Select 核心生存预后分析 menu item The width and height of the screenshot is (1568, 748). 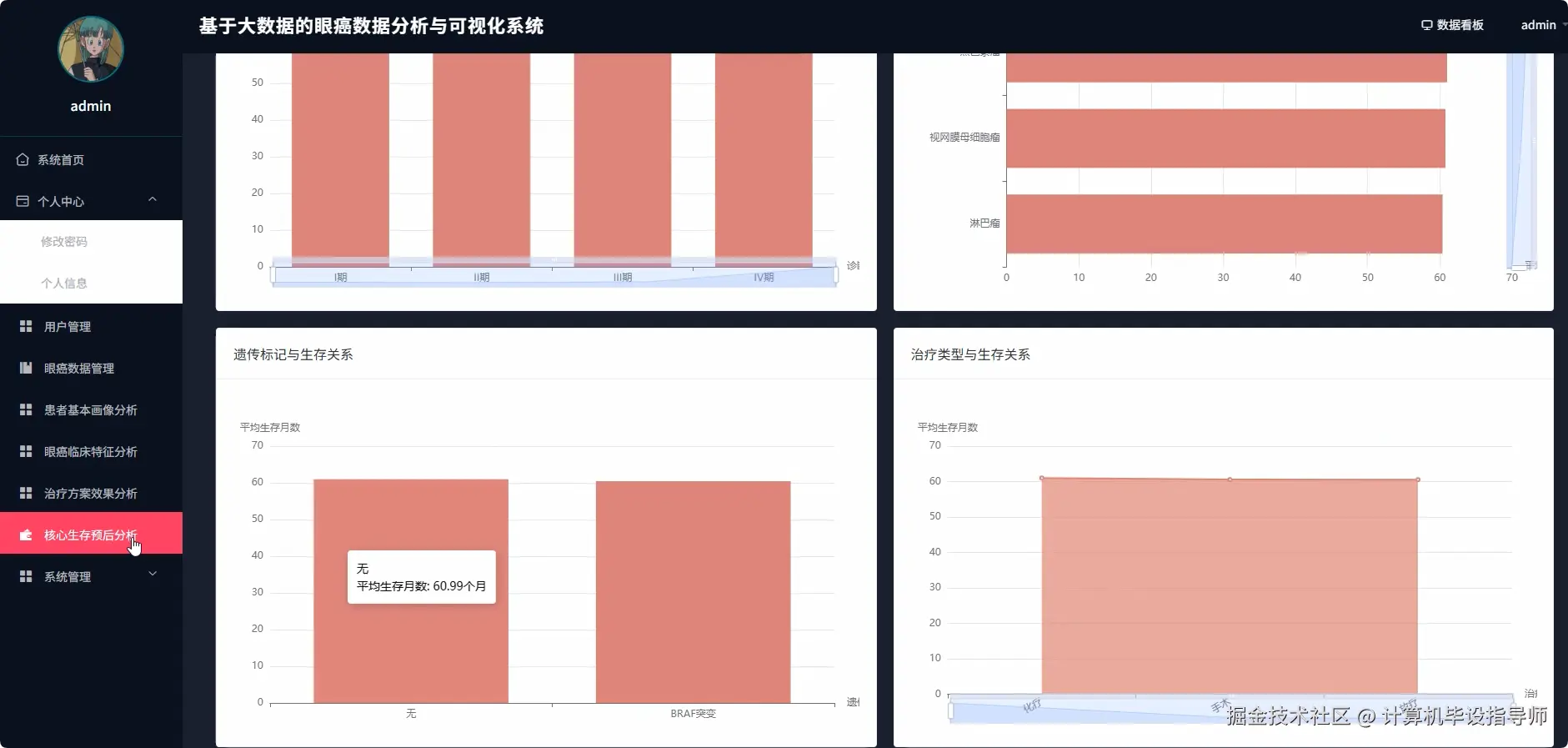tap(91, 533)
